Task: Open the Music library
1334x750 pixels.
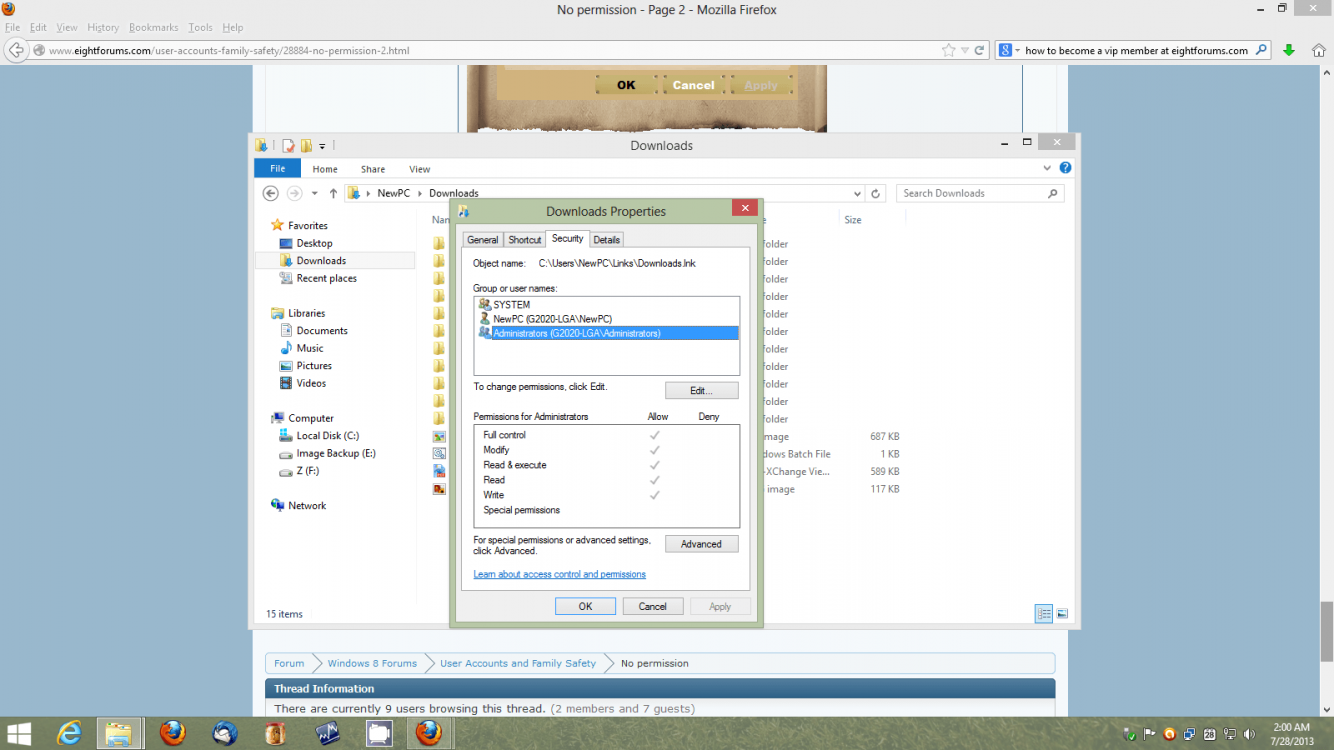Action: click(x=310, y=348)
